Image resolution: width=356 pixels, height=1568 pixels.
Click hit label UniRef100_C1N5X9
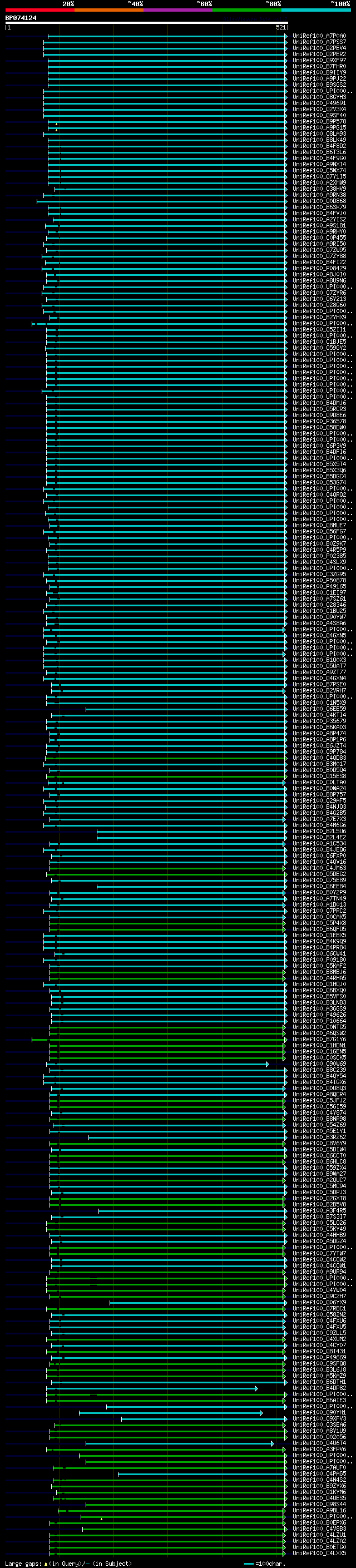coord(319,703)
